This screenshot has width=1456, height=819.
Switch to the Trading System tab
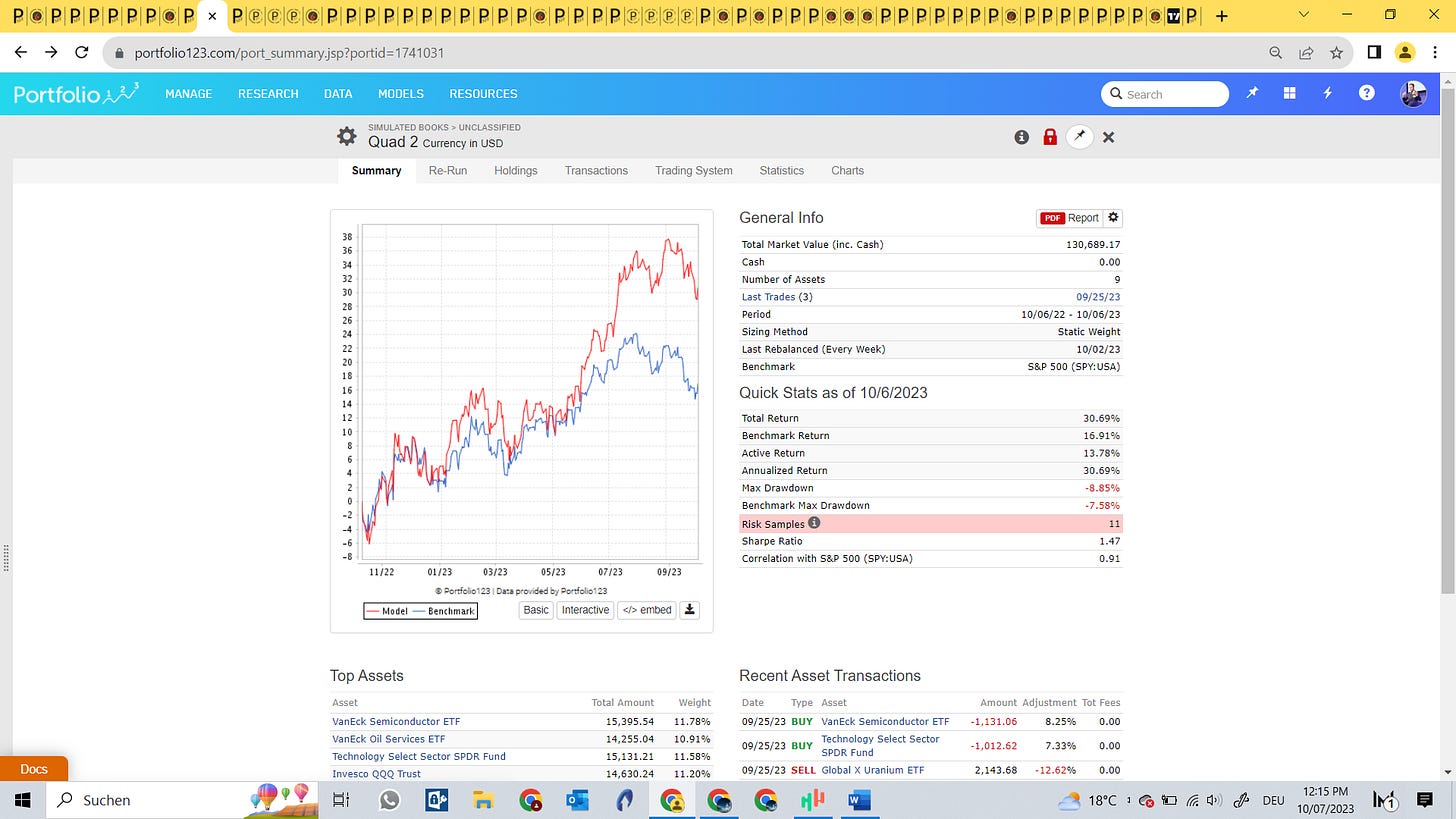click(694, 171)
